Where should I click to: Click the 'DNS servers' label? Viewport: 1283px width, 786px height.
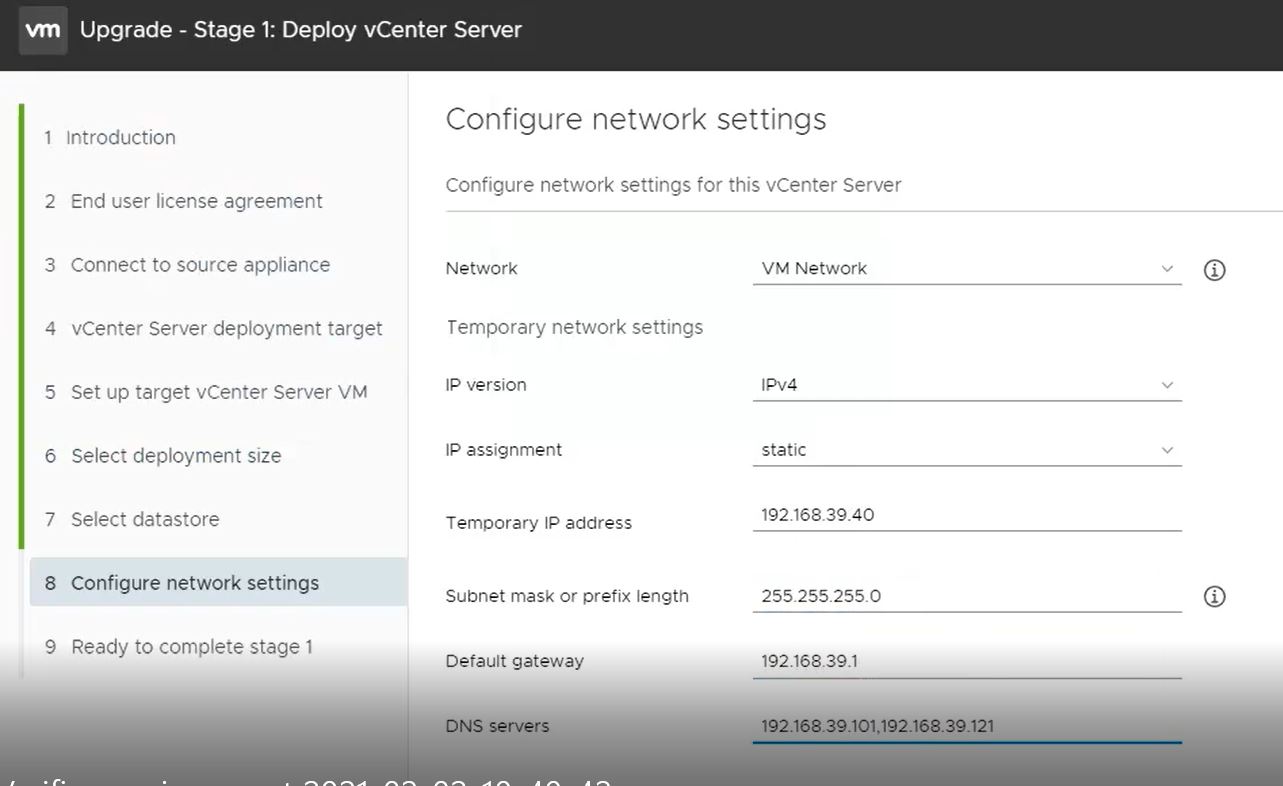[498, 726]
